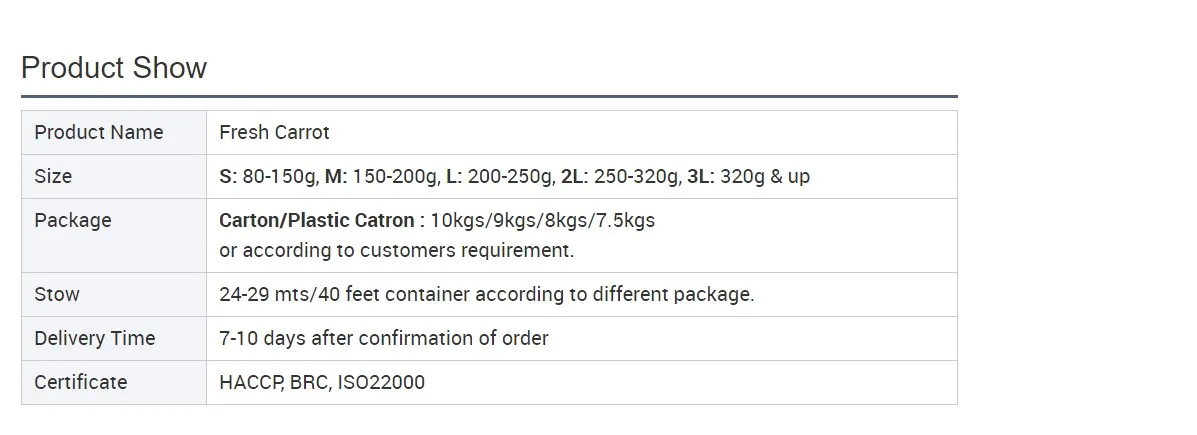Screen dimensions: 1197x435
Task: Select the Product Name label cell
Action: point(98,132)
